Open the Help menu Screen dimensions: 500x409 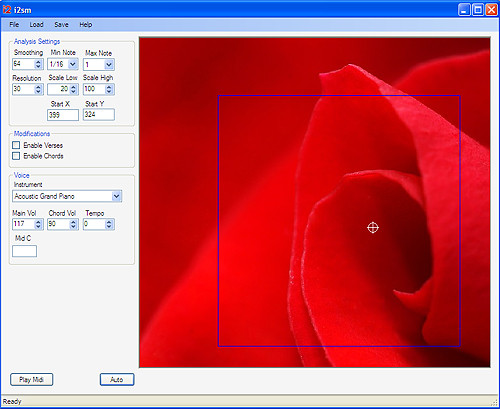pyautogui.click(x=86, y=24)
